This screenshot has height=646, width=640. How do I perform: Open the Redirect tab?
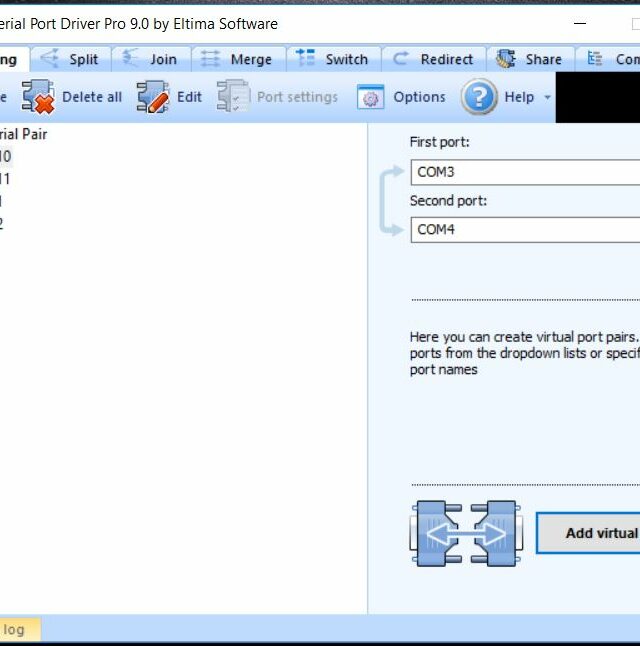coord(434,59)
